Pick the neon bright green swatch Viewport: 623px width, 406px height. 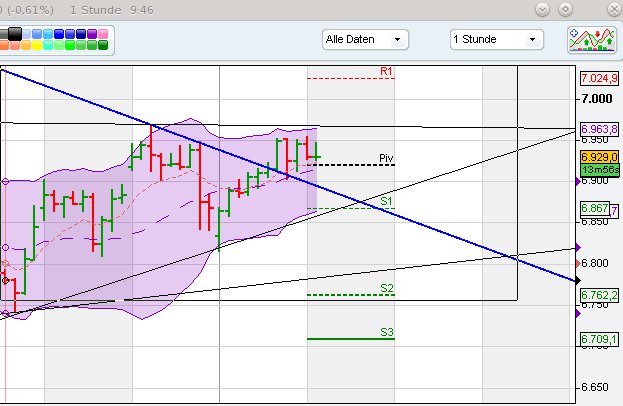[70, 45]
